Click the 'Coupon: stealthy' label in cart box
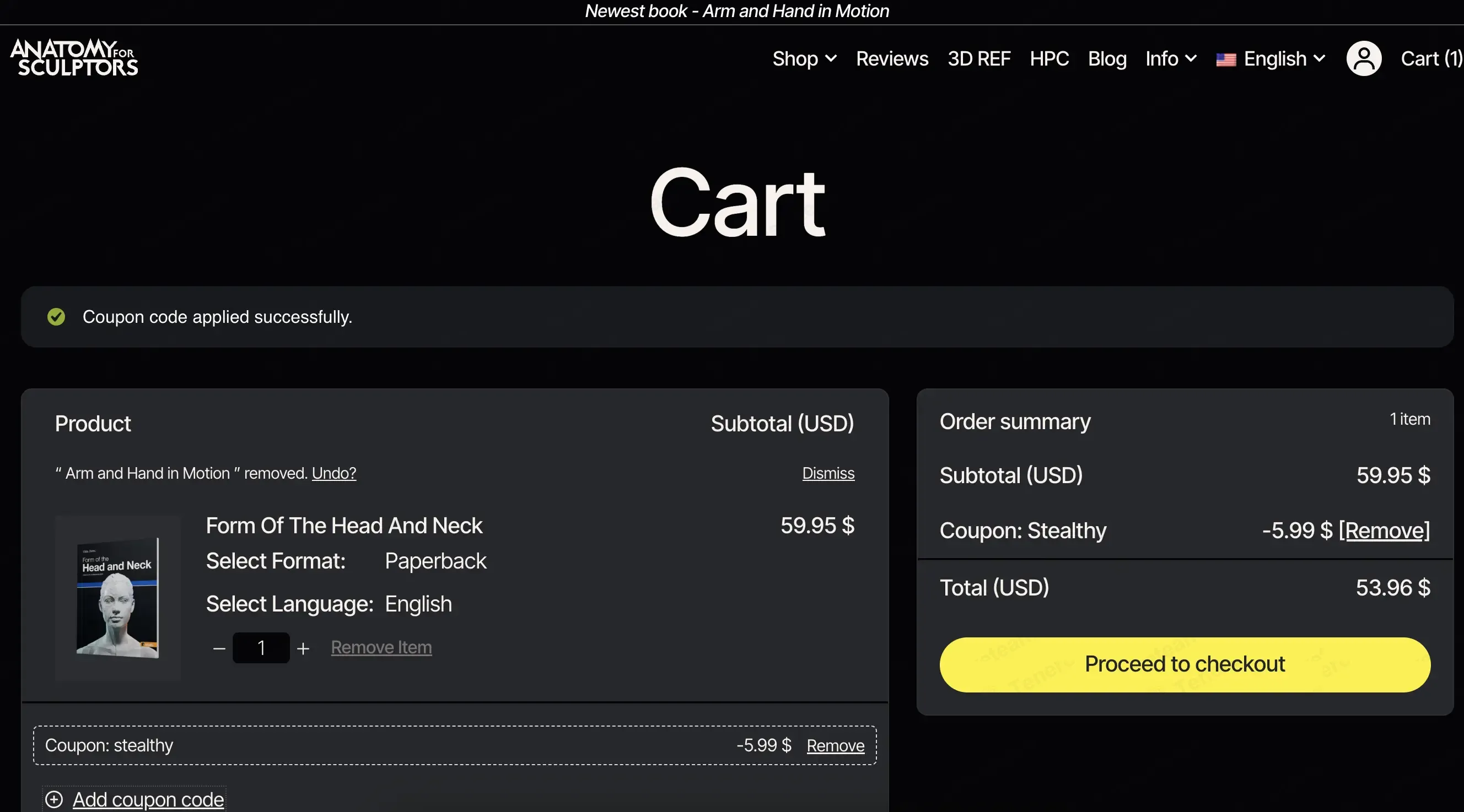The height and width of the screenshot is (812, 1464). (x=109, y=745)
